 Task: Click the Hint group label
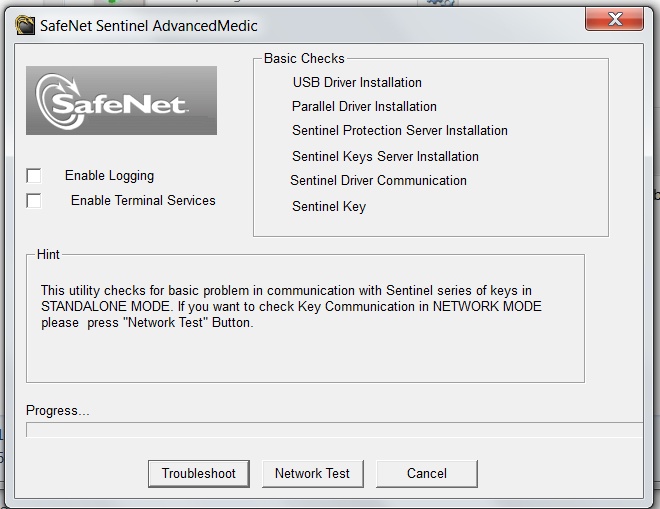click(49, 255)
